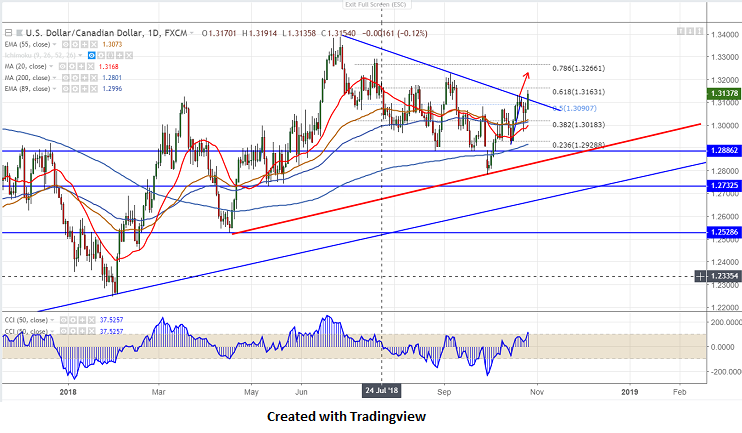Viewport: 742px width, 433px height.
Task: Open settings gear for MA (200, close)
Action: click(x=75, y=78)
